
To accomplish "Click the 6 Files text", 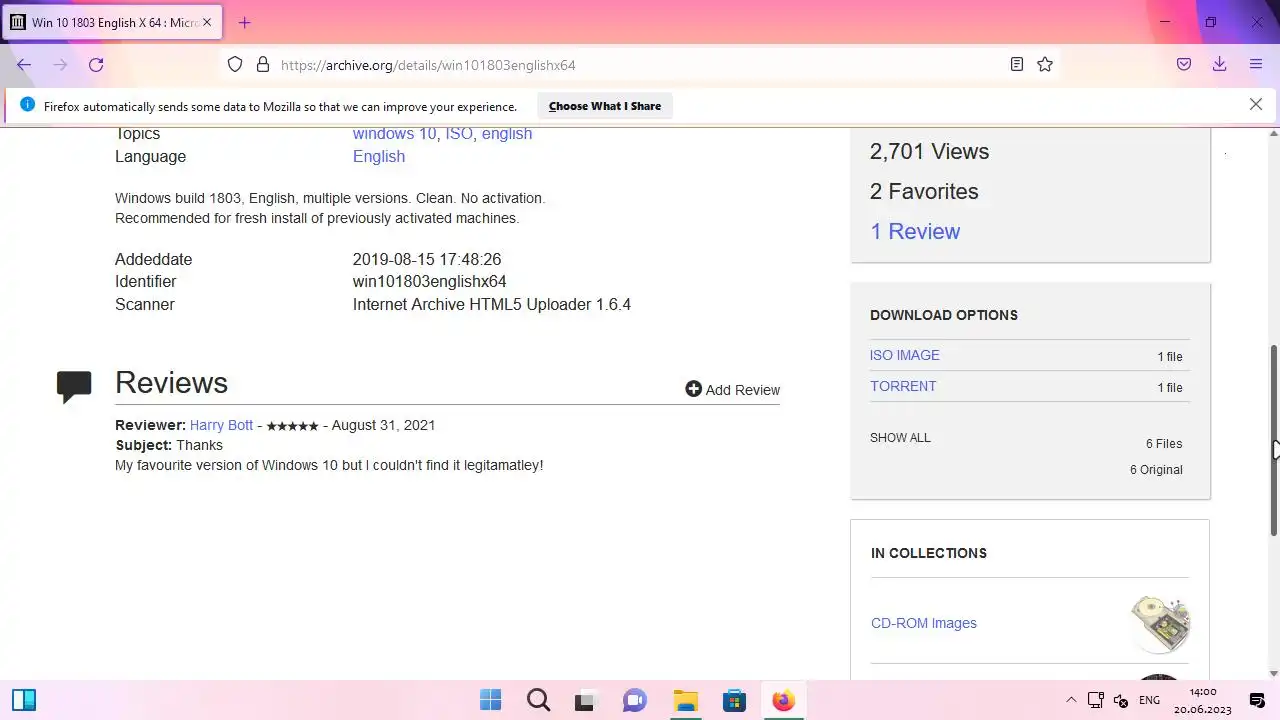I will 1164,443.
